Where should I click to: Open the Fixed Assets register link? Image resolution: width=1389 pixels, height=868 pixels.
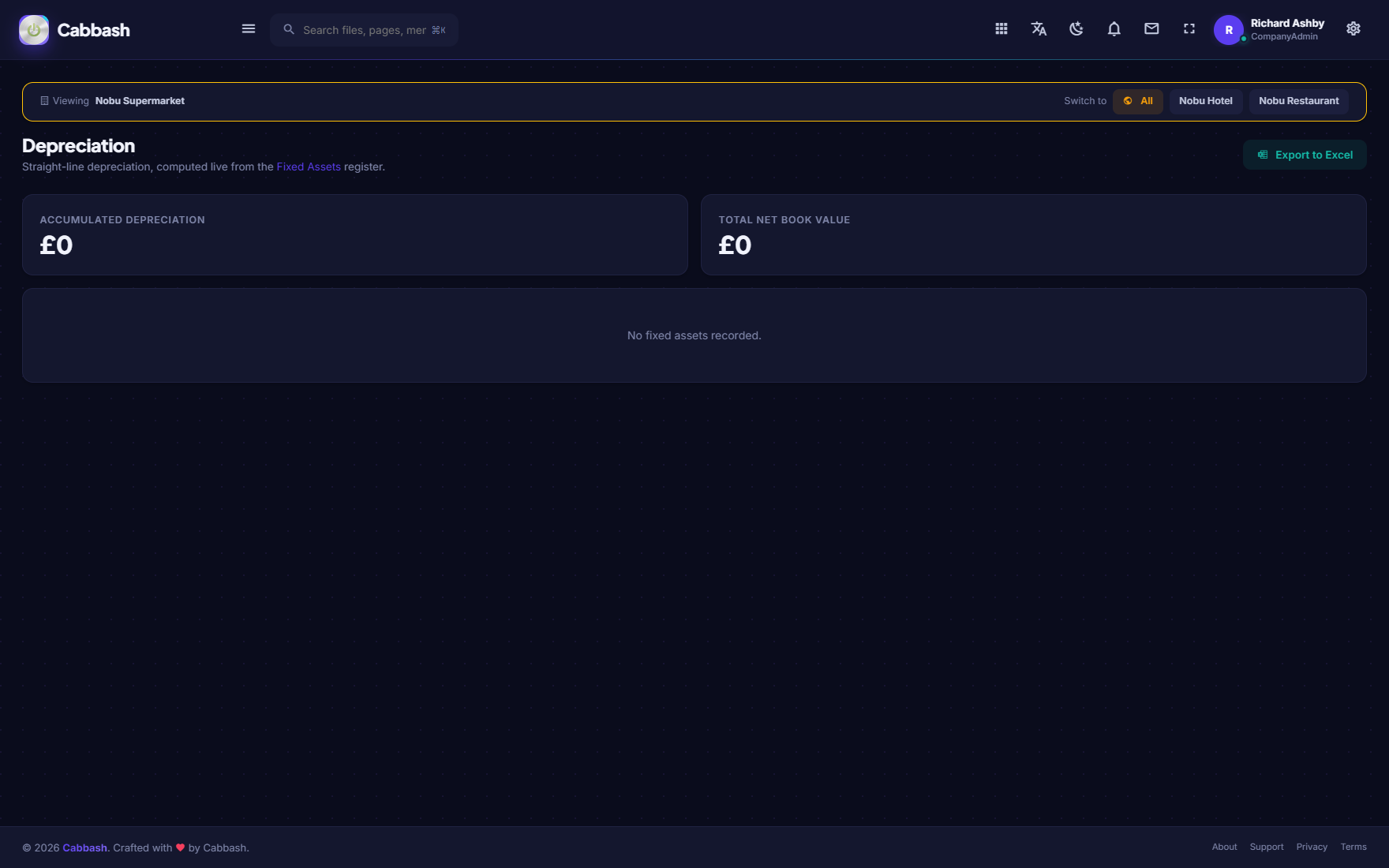[x=309, y=166]
